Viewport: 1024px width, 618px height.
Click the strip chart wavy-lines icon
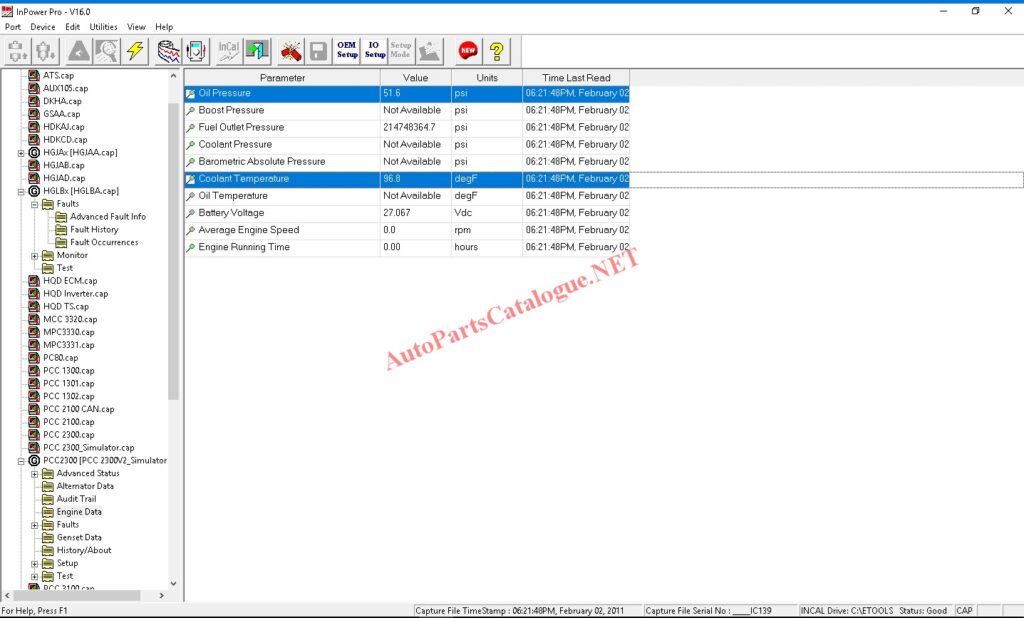click(166, 49)
